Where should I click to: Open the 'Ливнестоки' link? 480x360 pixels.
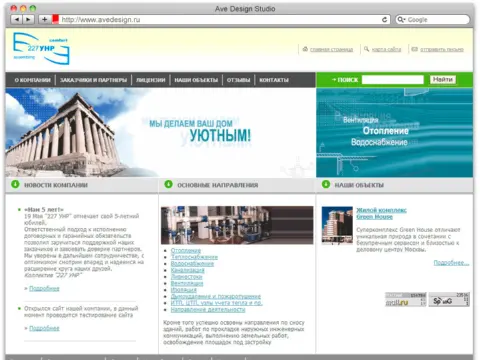pos(186,277)
